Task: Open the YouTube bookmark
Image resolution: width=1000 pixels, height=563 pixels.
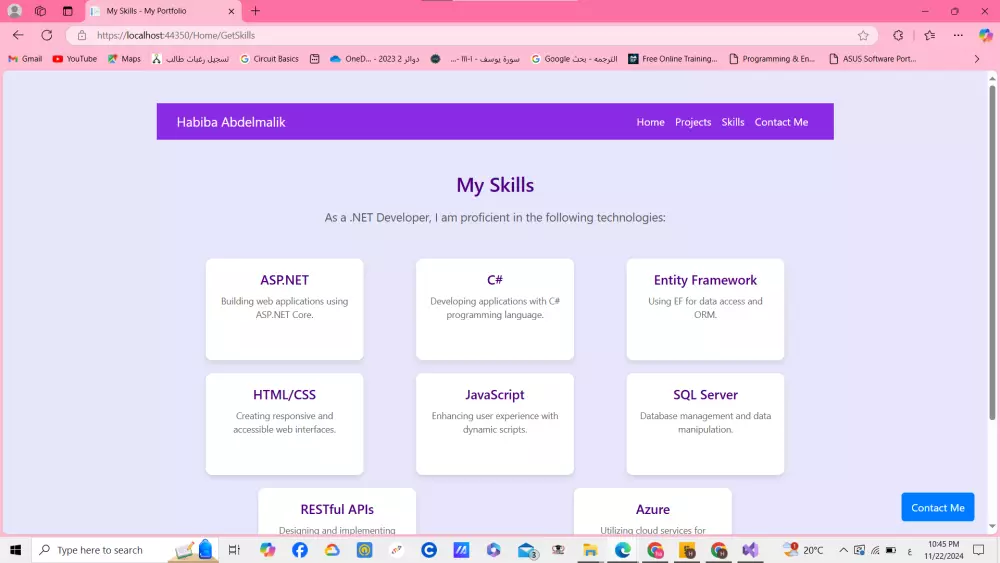Action: 75,59
